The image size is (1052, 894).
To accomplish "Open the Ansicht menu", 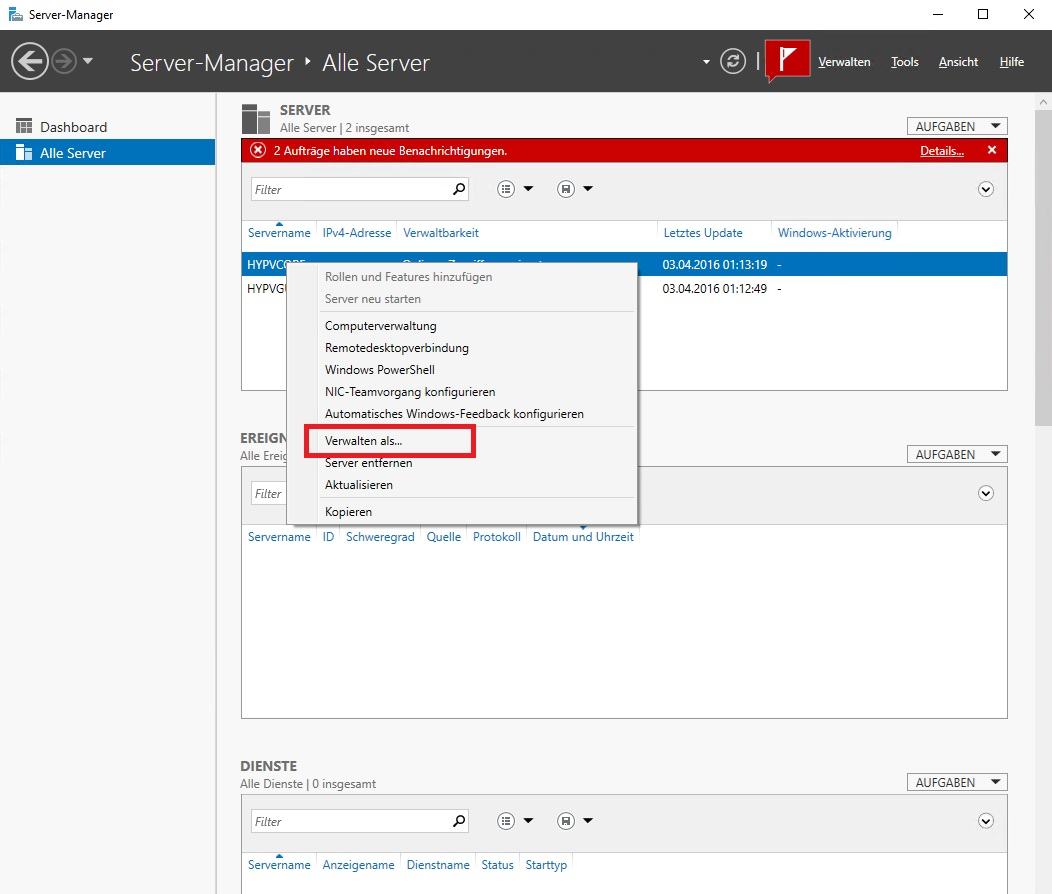I will (958, 62).
